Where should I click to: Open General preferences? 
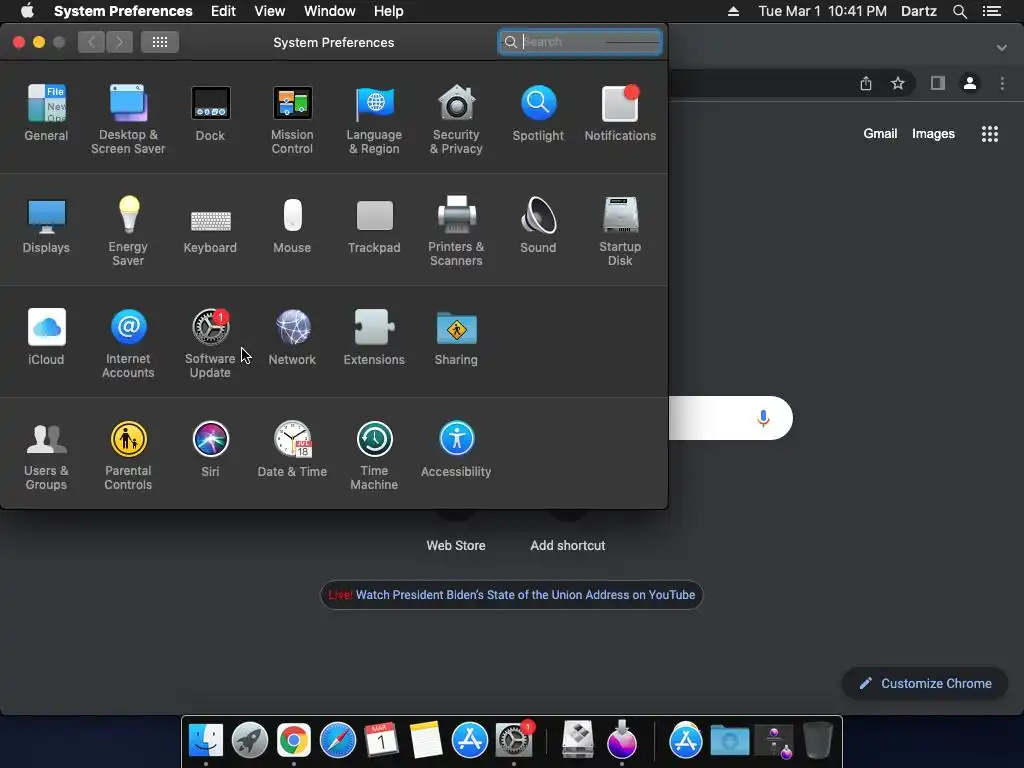(x=46, y=112)
